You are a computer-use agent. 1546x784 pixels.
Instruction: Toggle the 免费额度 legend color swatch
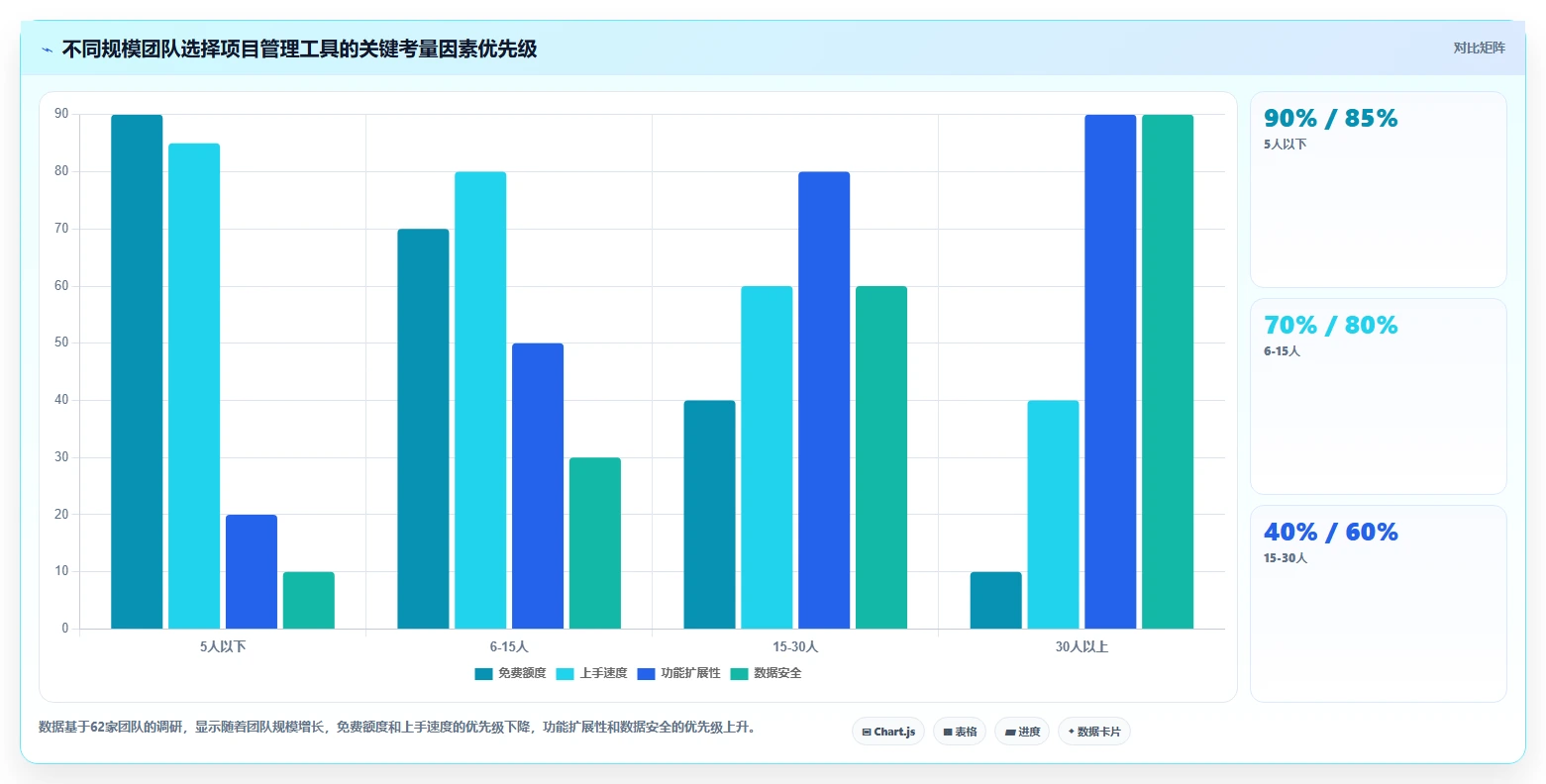(483, 674)
